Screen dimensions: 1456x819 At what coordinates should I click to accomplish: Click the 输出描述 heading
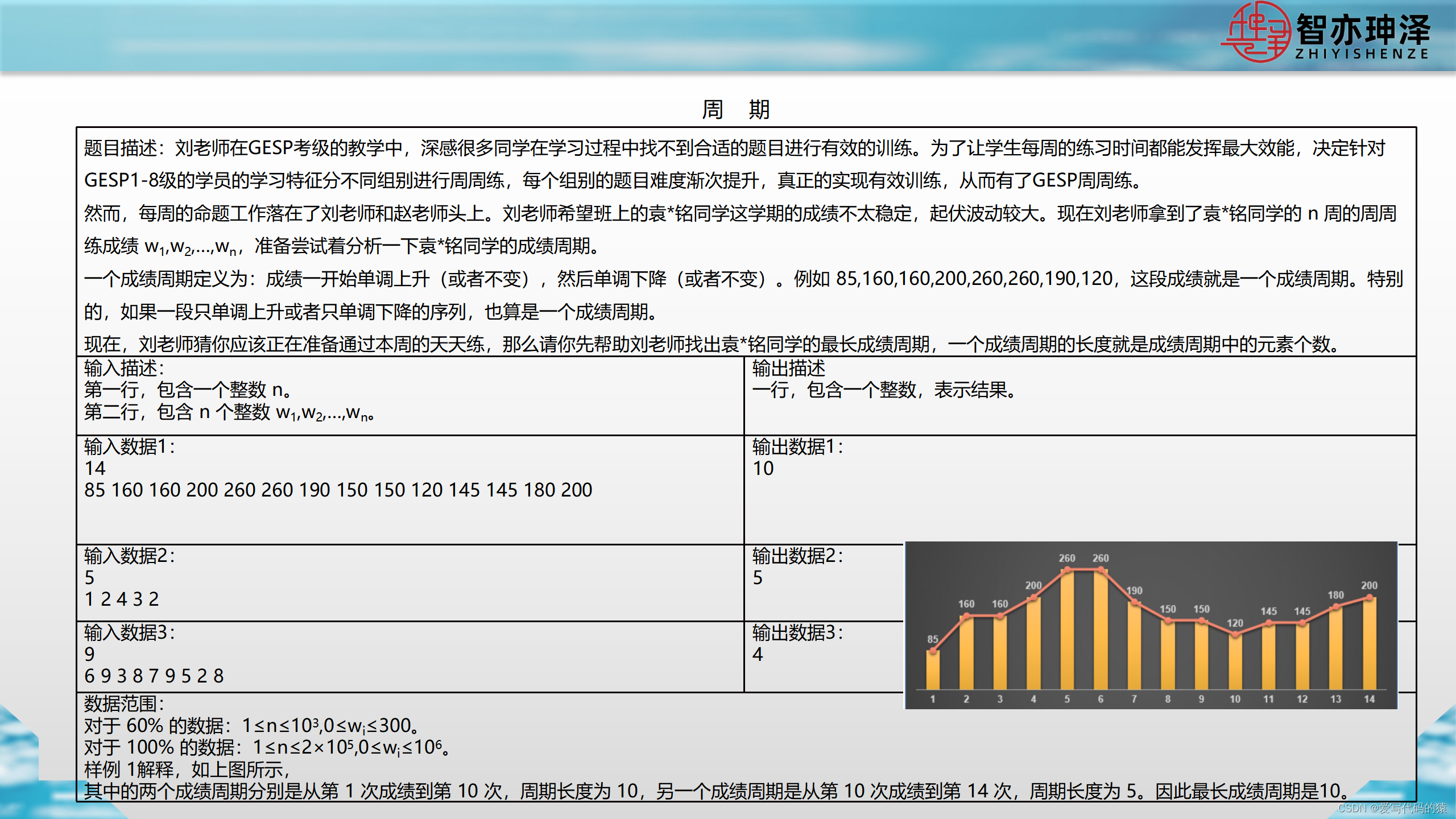788,369
